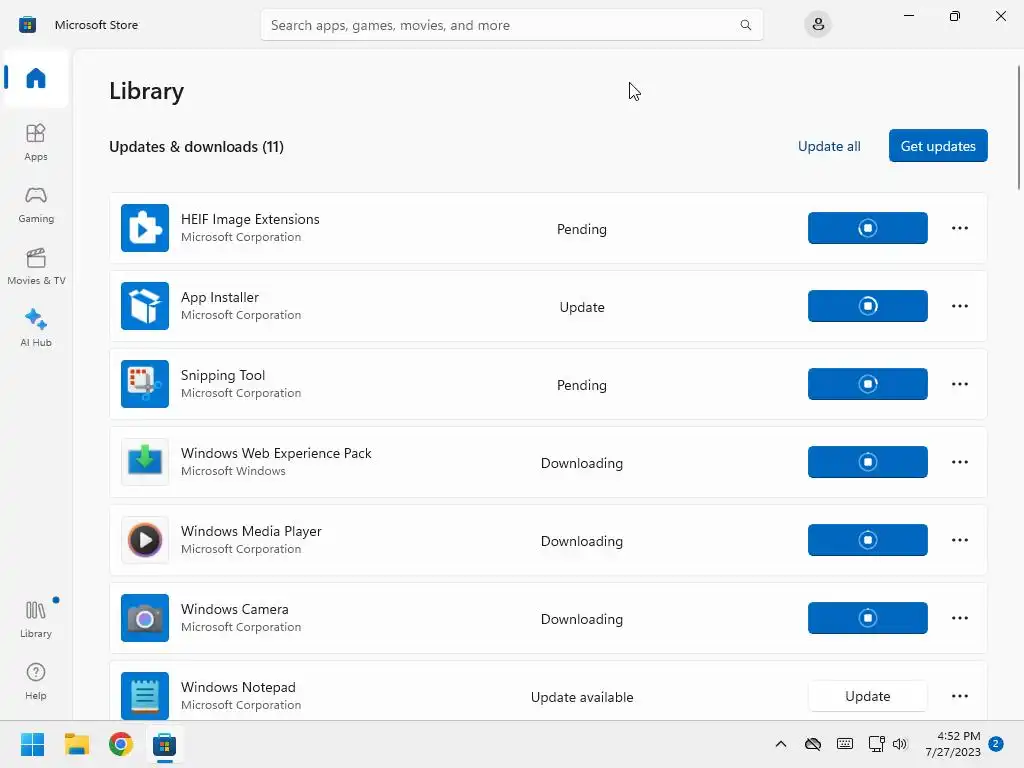Open the AI Hub section
This screenshot has height=768, width=1024.
click(36, 328)
